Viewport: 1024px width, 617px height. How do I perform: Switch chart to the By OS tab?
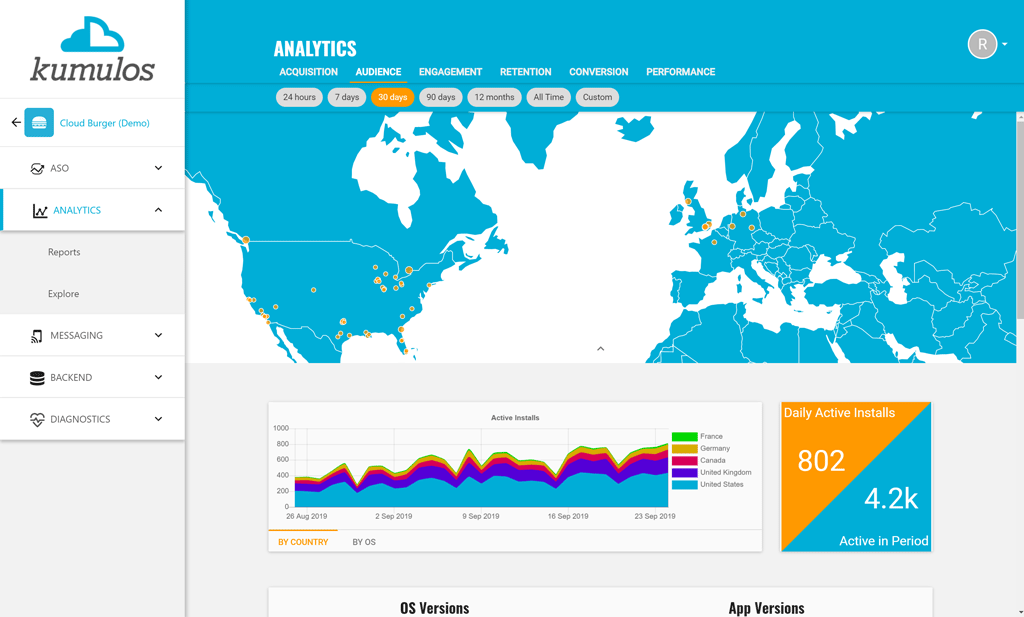coord(364,542)
